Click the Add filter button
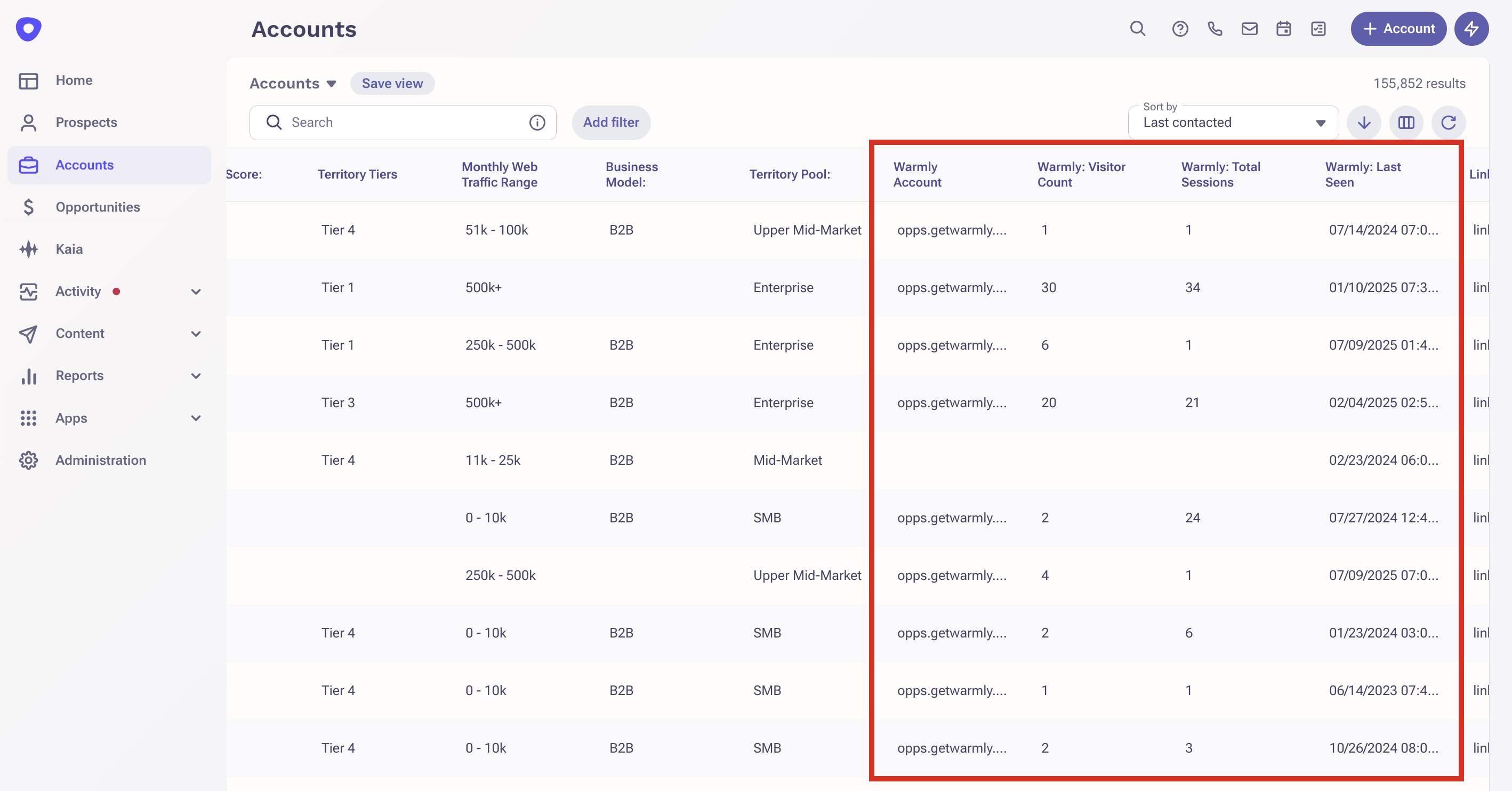 [610, 123]
